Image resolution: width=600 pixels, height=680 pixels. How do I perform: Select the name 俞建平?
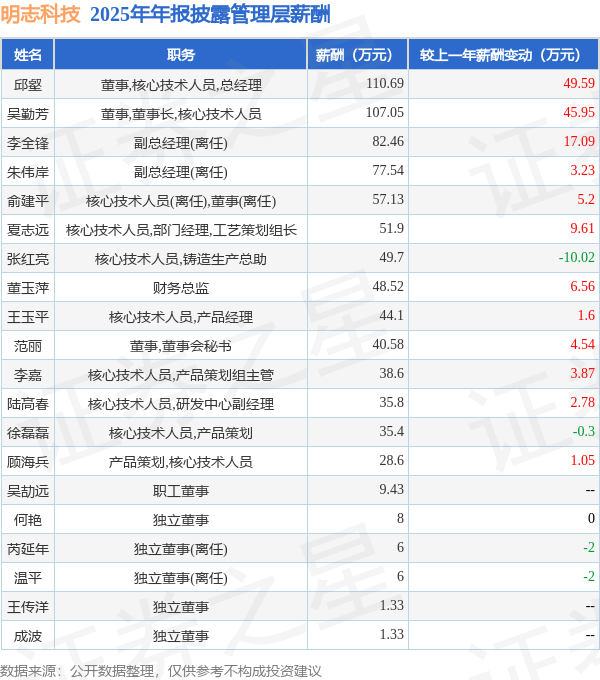[28, 201]
